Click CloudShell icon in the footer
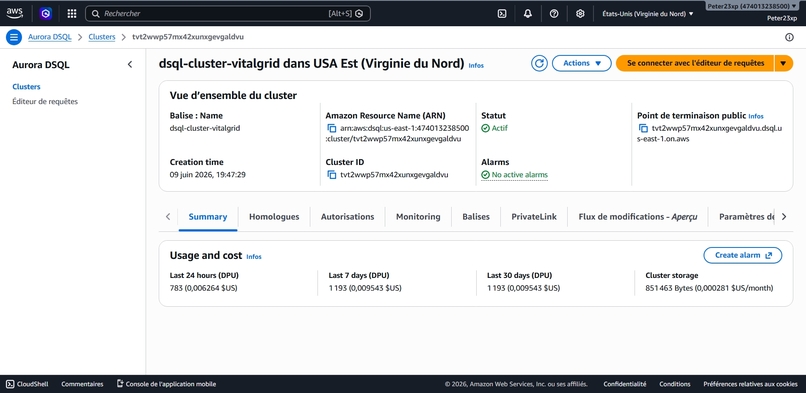 pos(10,384)
